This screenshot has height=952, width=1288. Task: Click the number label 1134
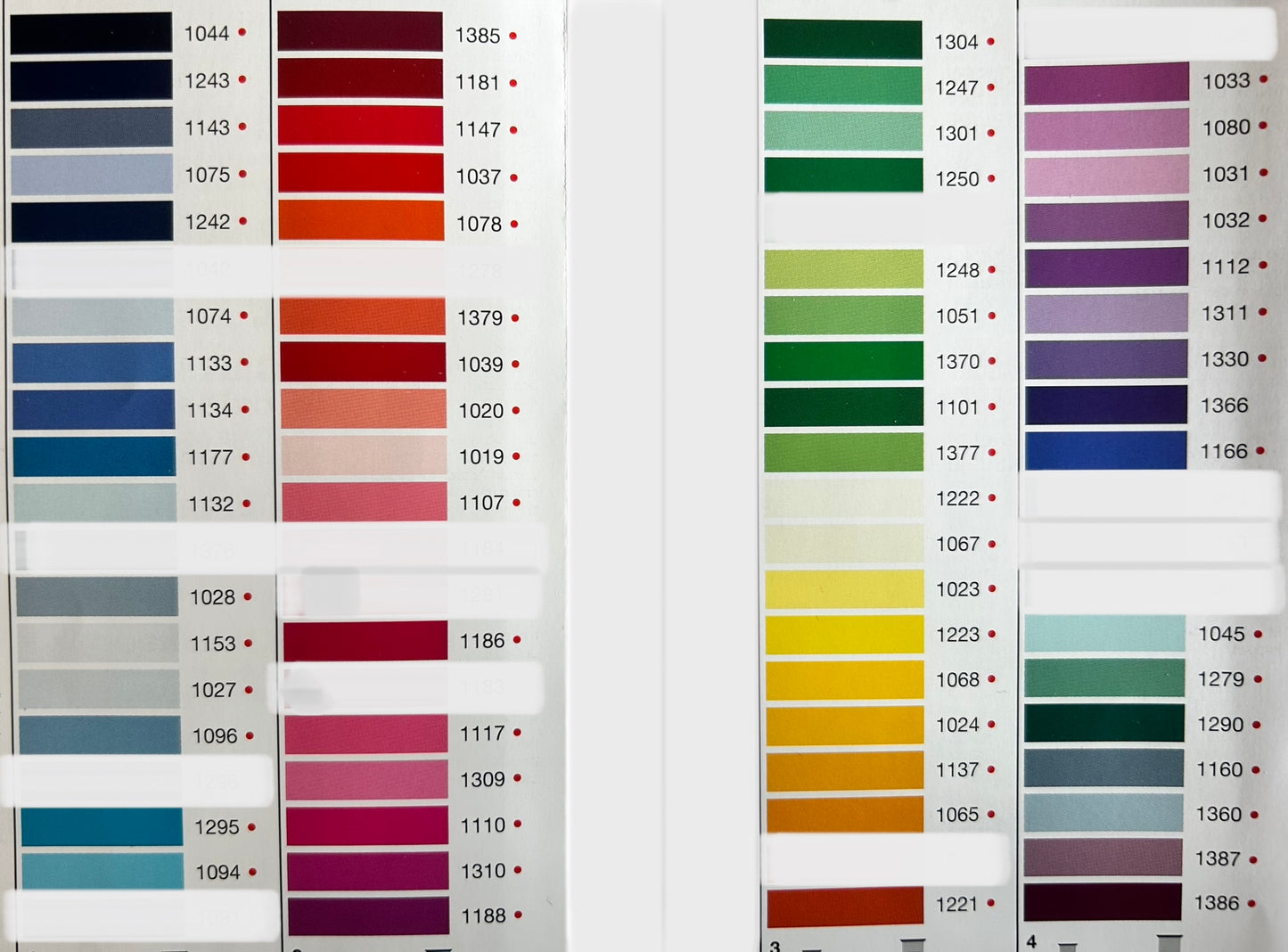click(x=209, y=411)
